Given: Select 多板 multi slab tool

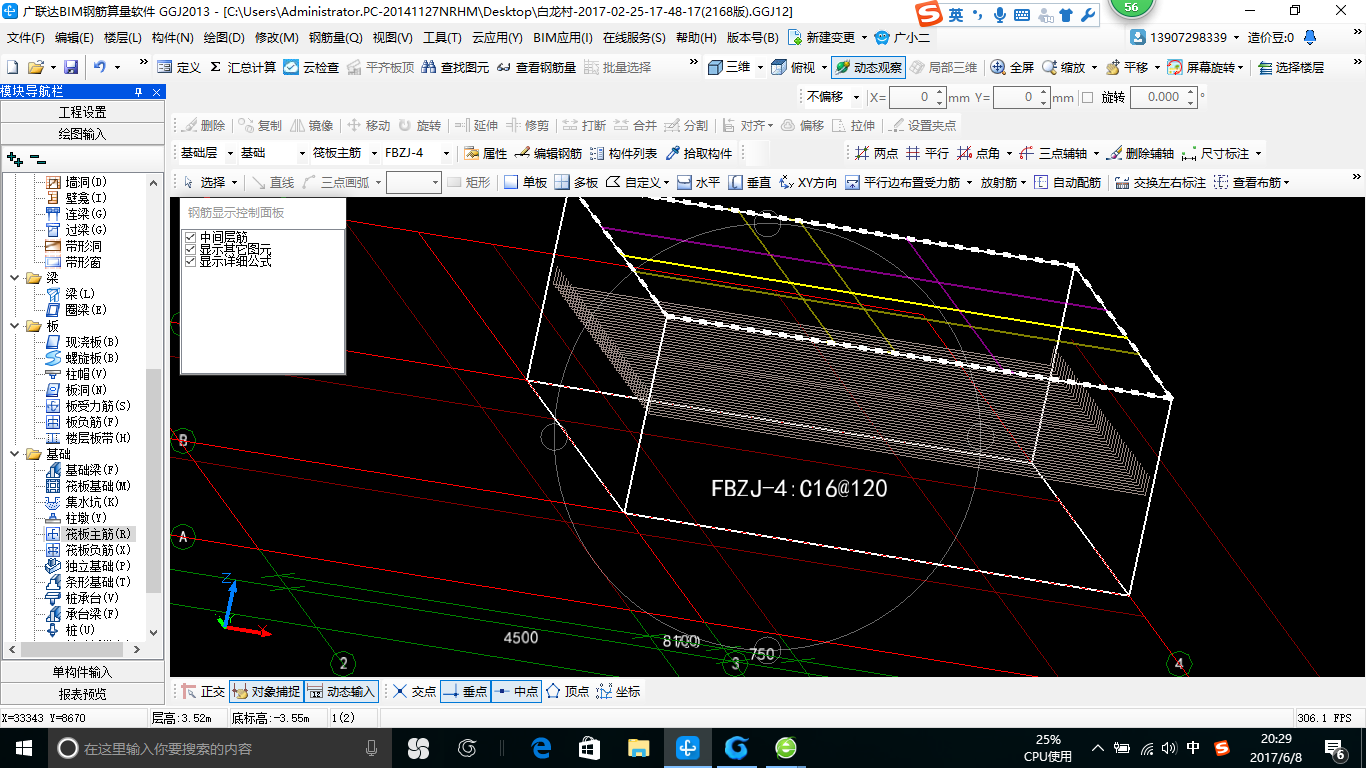Looking at the screenshot, I should point(577,182).
